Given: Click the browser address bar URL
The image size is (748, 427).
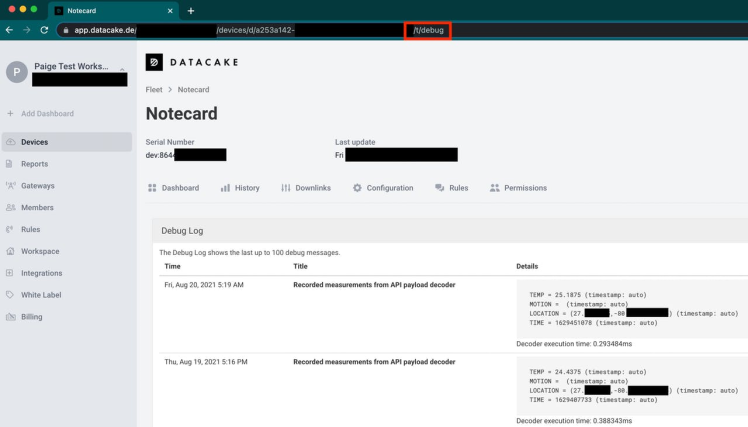Looking at the screenshot, I should (401, 30).
